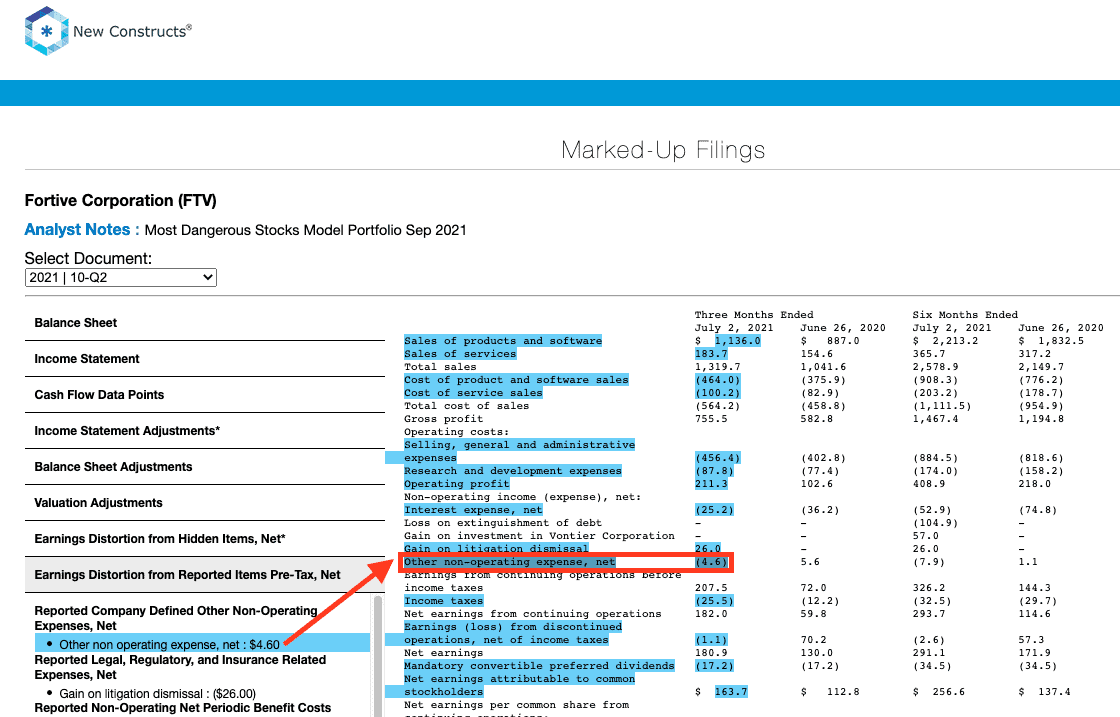
Task: Click Gross profit value 755.5
Action: (711, 418)
